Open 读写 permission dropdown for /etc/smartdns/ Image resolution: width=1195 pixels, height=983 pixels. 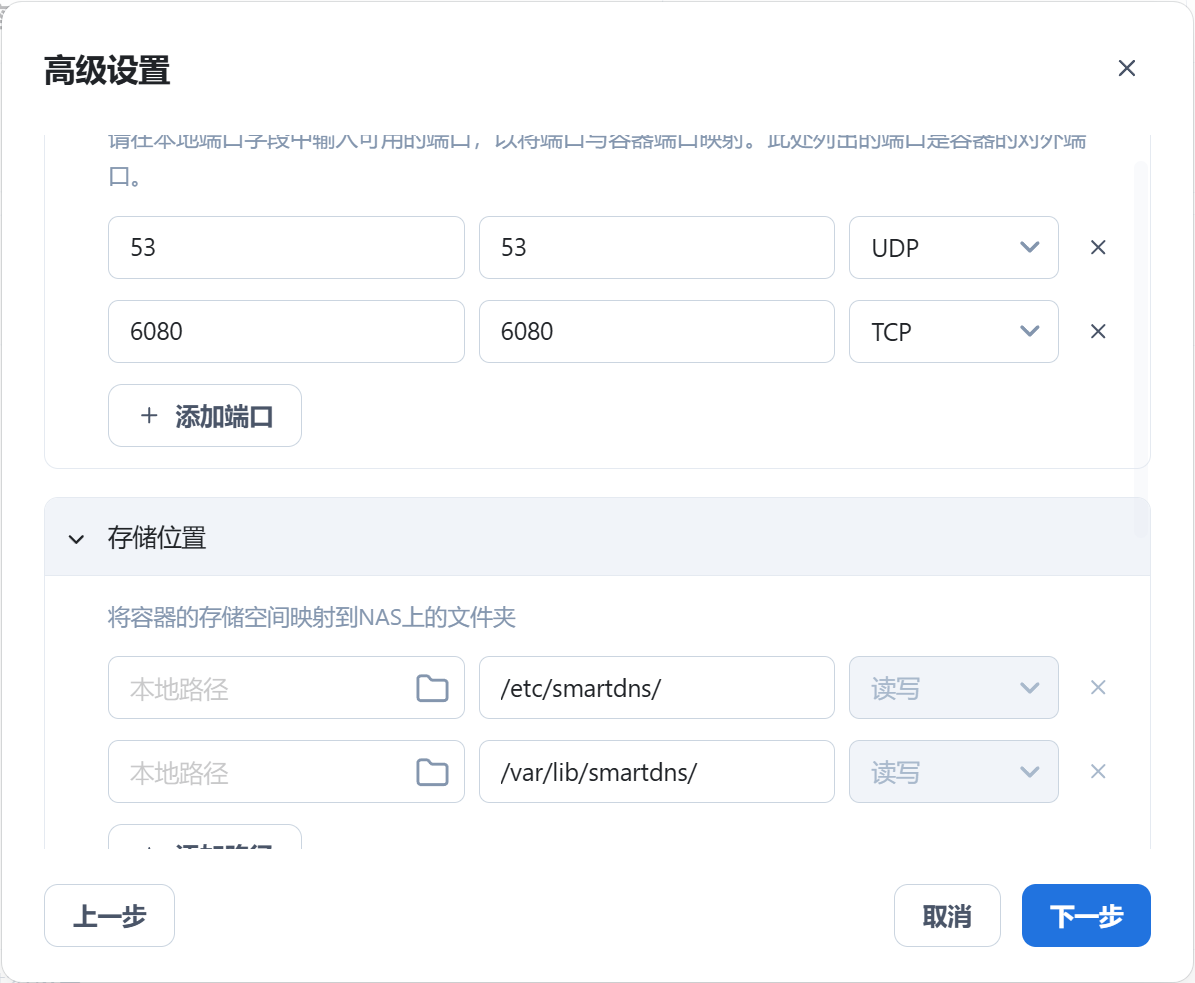coord(953,688)
